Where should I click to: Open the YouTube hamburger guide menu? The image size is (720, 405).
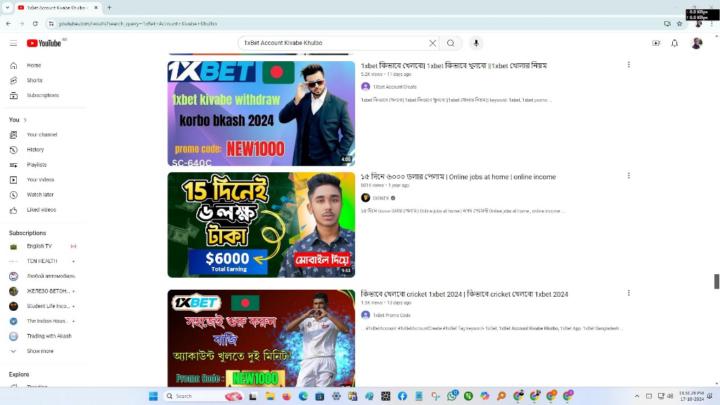(x=13, y=43)
